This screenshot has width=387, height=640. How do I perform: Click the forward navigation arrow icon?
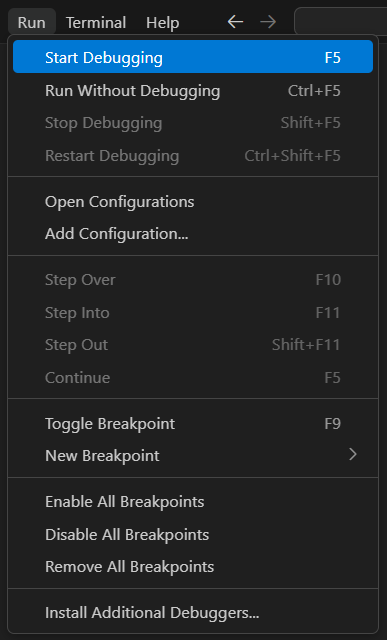[268, 22]
